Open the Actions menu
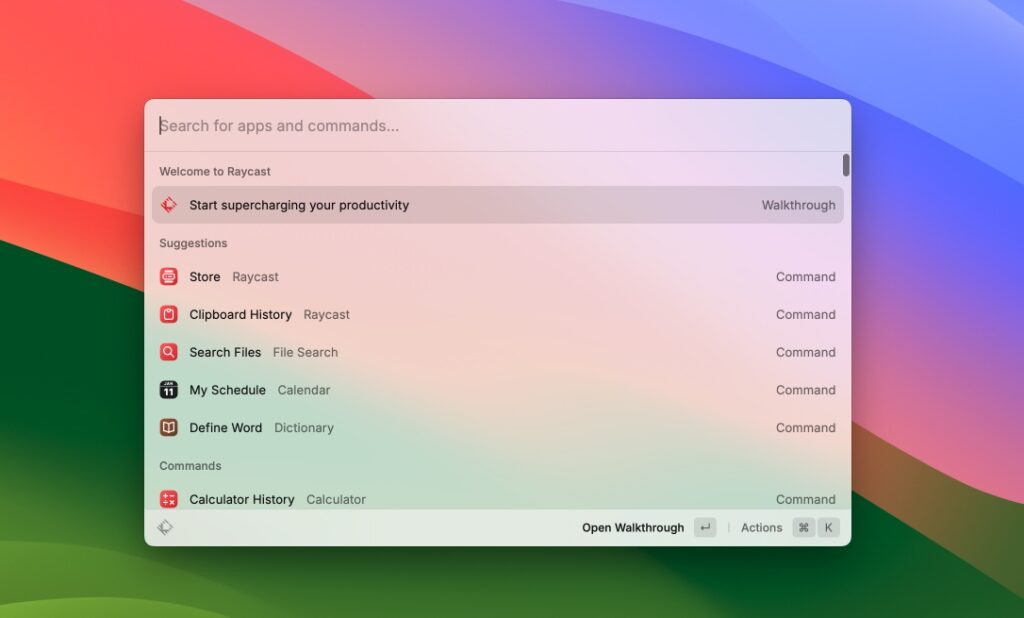Image resolution: width=1024 pixels, height=618 pixels. tap(762, 527)
